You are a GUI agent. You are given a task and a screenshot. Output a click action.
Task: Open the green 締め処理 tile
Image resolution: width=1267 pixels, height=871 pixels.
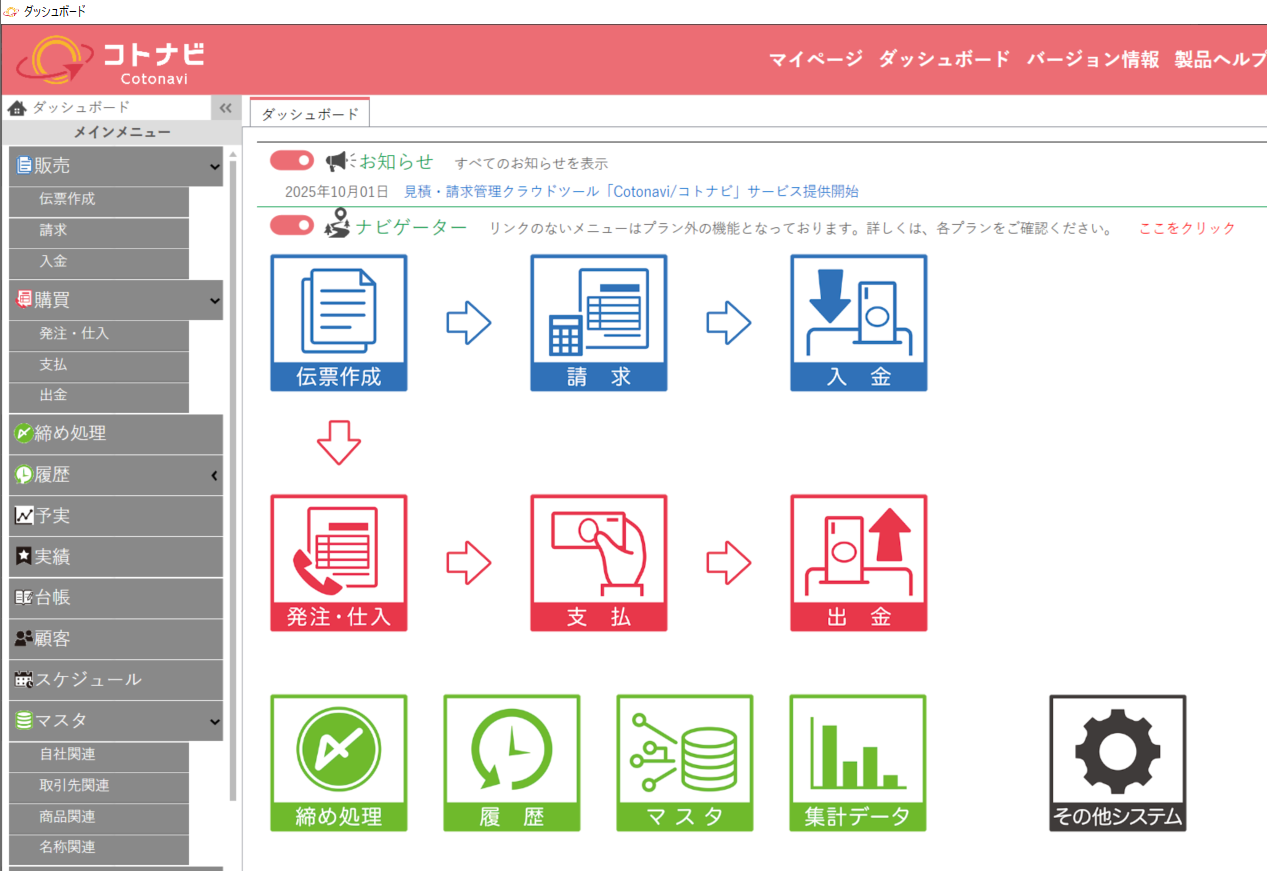coord(338,762)
